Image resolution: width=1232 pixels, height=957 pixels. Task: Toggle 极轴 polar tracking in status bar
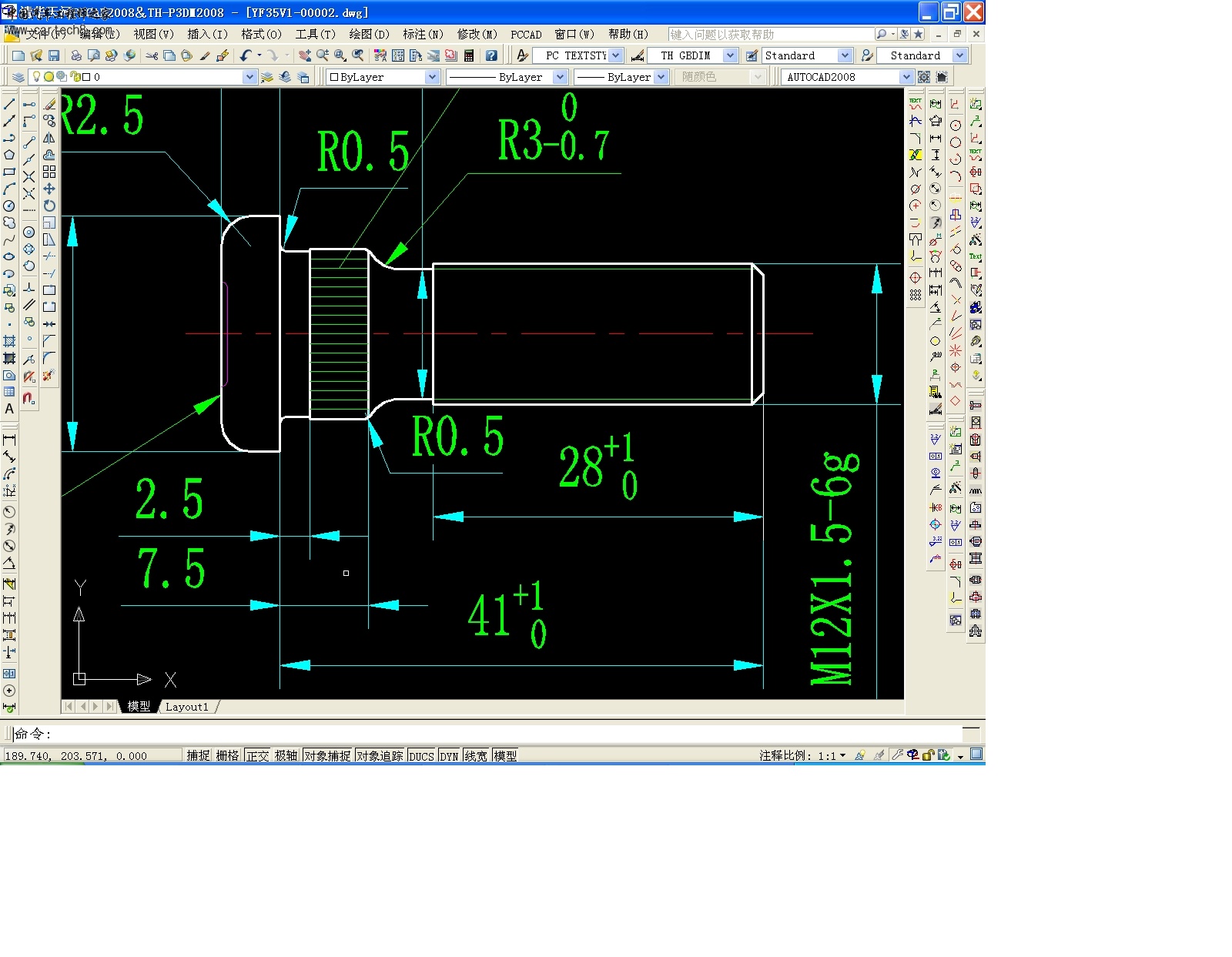tap(286, 756)
